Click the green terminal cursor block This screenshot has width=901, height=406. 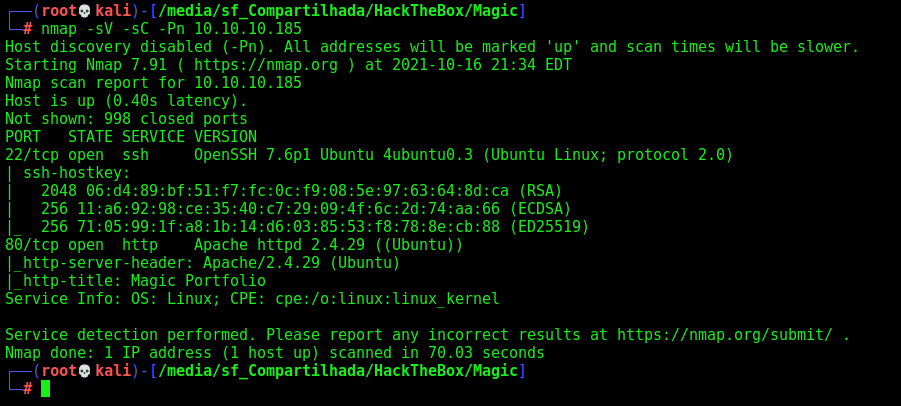[45, 389]
